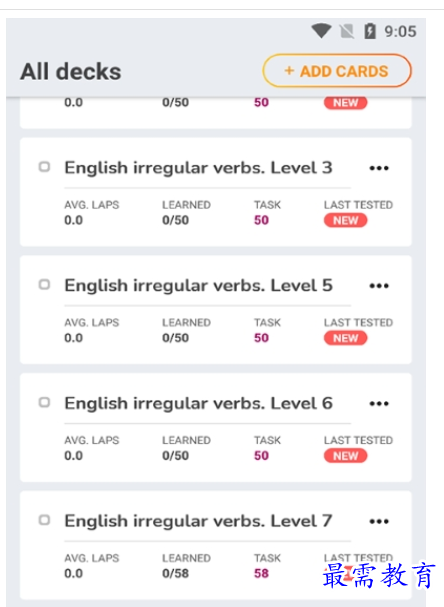Tap the battery charging icon

(370, 31)
